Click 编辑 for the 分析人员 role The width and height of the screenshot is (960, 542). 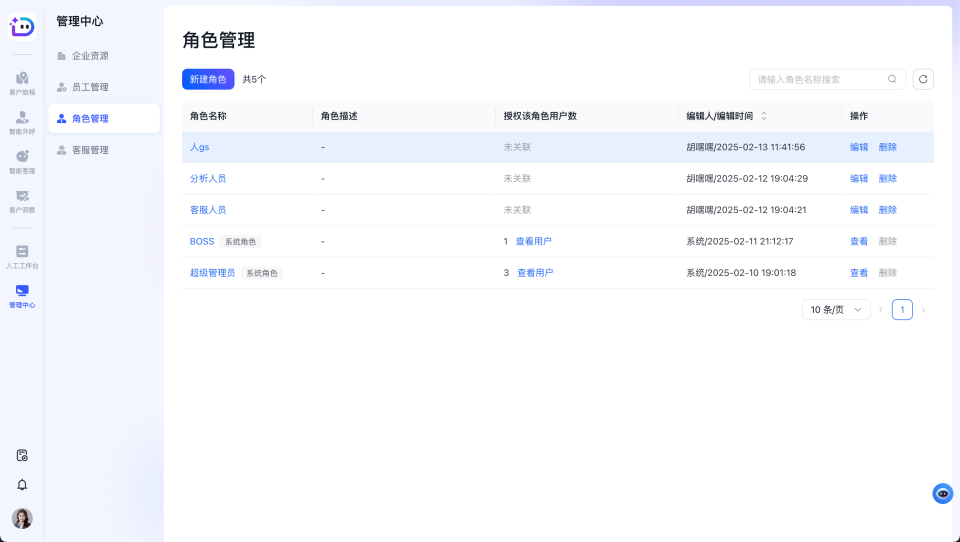[859, 179]
